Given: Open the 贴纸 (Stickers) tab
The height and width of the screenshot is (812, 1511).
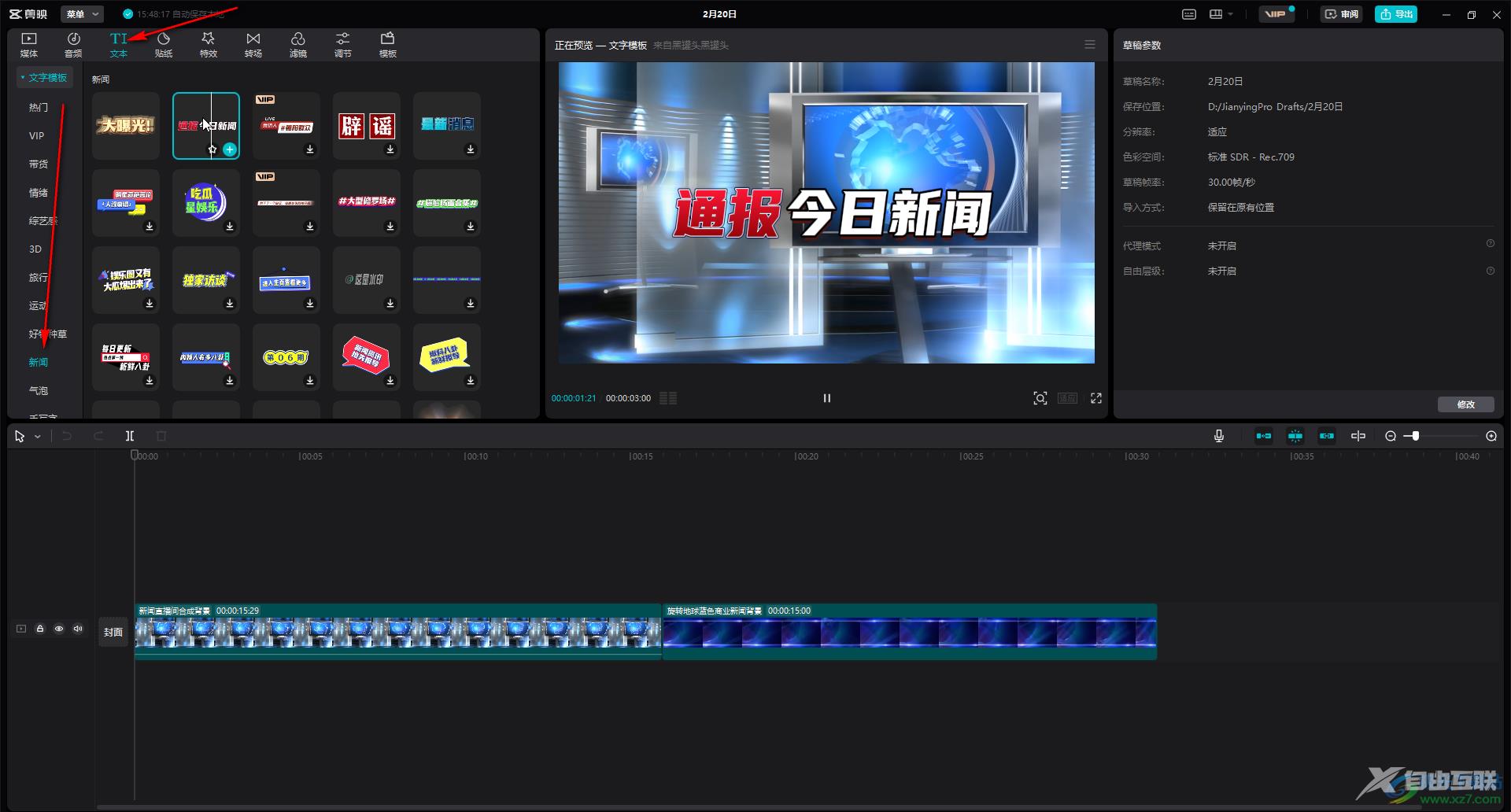Looking at the screenshot, I should pos(164,45).
